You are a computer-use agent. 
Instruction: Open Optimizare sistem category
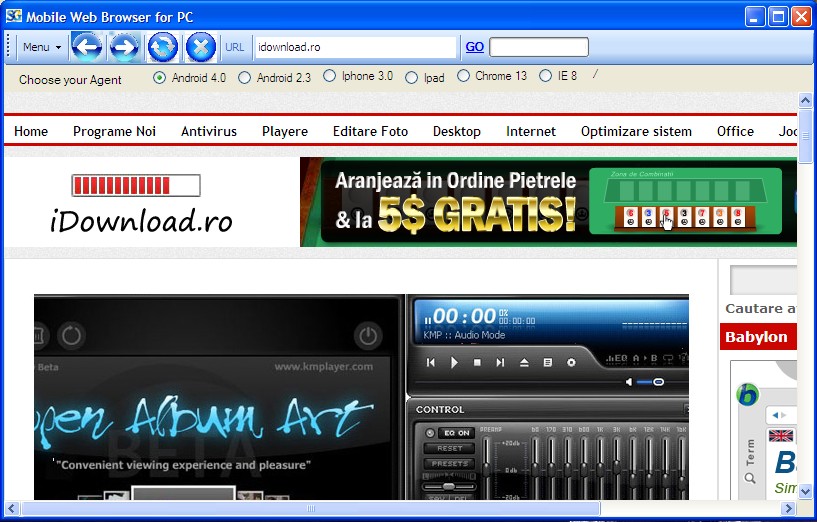coord(636,131)
